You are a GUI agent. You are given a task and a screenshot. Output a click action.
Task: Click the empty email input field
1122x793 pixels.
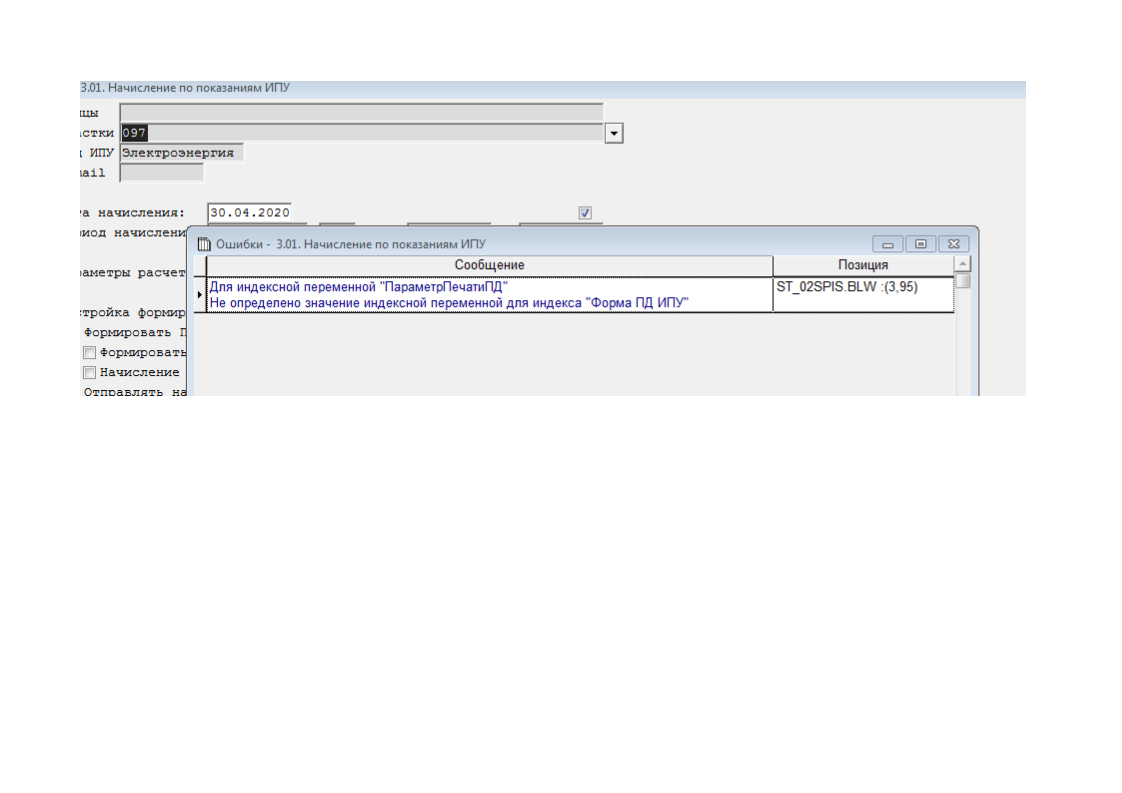(x=162, y=172)
